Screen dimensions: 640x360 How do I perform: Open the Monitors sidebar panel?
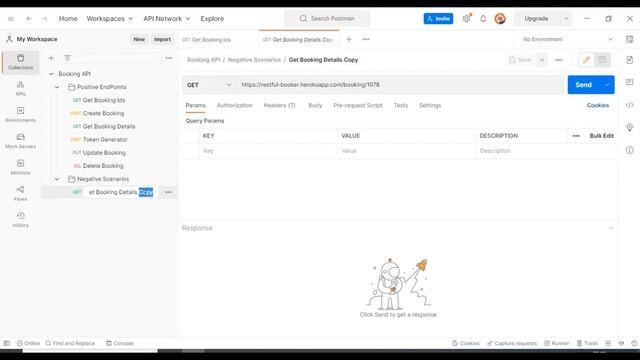coord(20,167)
